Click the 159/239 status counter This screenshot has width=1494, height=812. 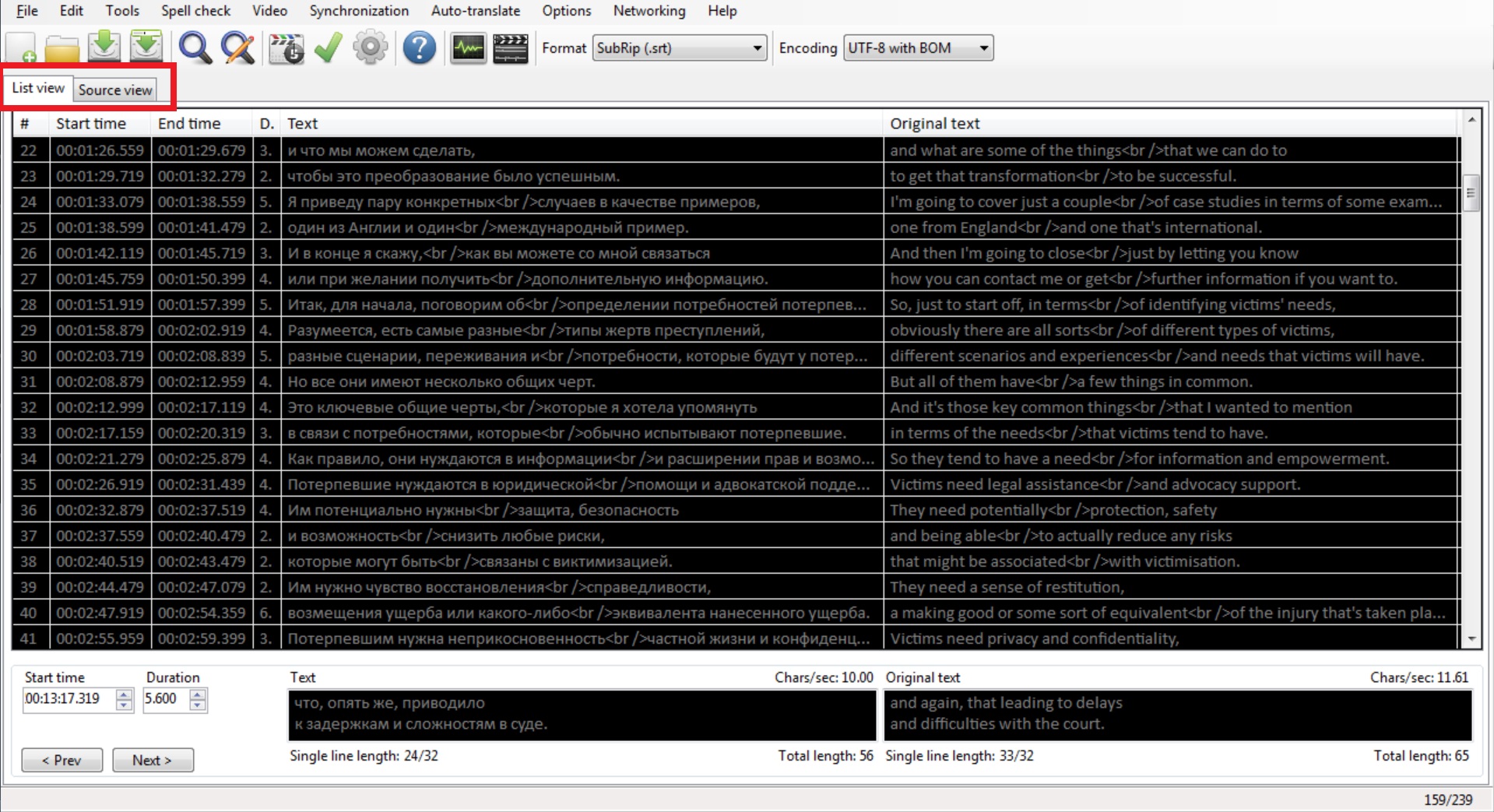coord(1447,800)
